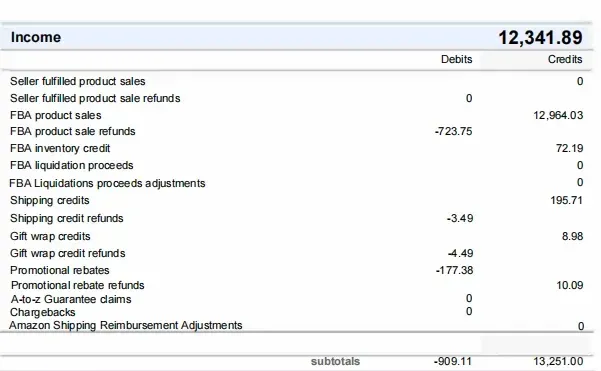Select the inventory credit amount 72.19
The height and width of the screenshot is (371, 601).
click(x=570, y=148)
